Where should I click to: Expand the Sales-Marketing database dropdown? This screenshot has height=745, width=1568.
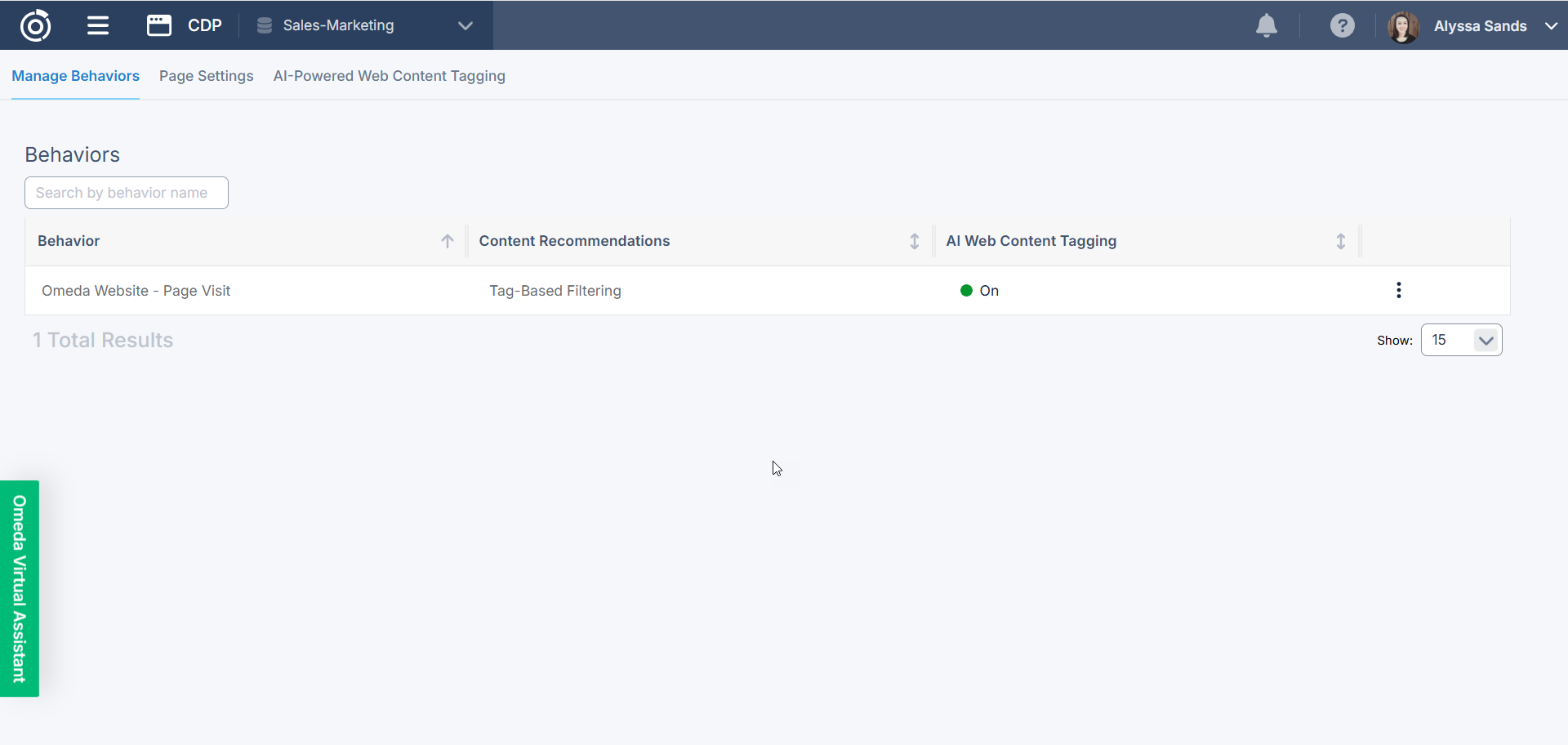coord(465,25)
